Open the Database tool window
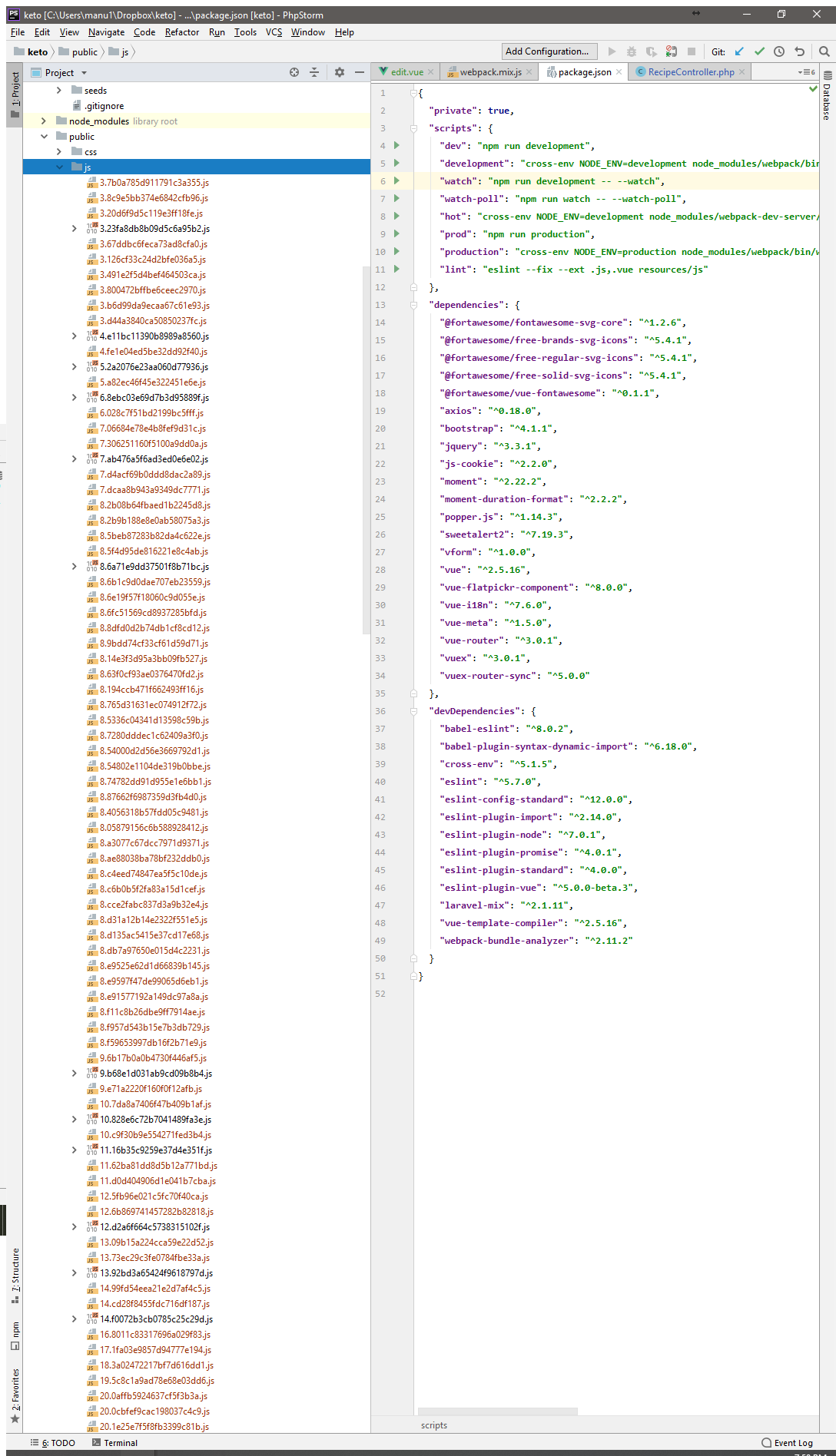Image resolution: width=836 pixels, height=1456 pixels. (828, 95)
